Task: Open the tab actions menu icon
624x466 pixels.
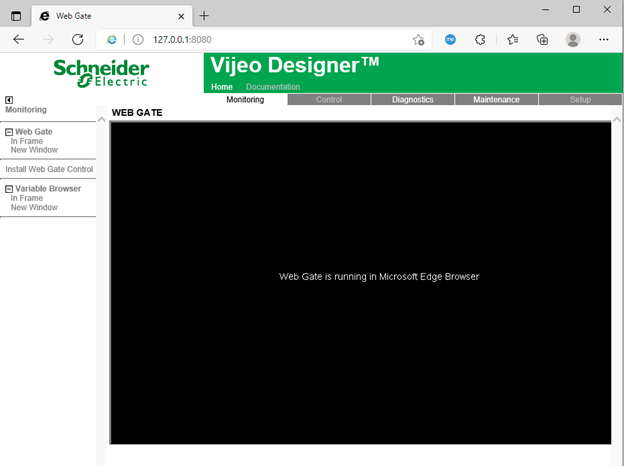Action: coord(16,16)
